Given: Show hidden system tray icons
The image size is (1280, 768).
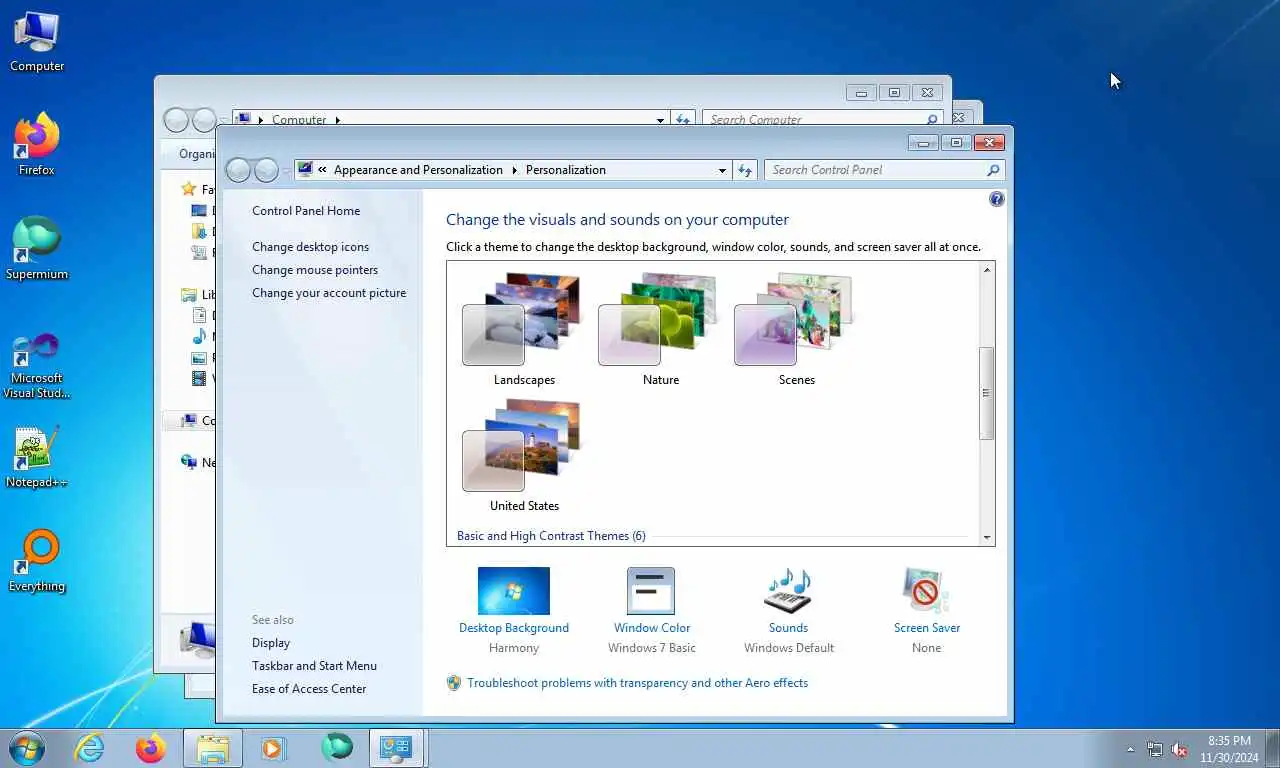Looking at the screenshot, I should [x=1131, y=749].
